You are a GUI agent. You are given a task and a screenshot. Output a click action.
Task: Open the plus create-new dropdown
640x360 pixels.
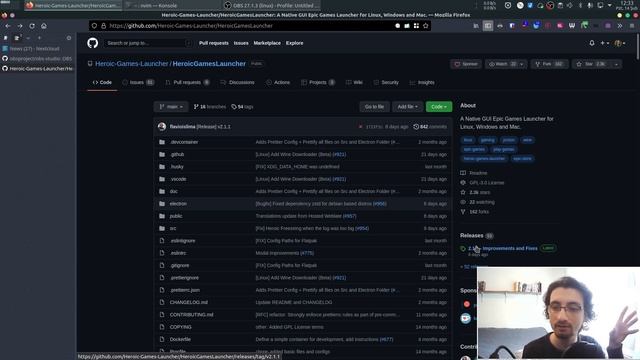pos(604,43)
